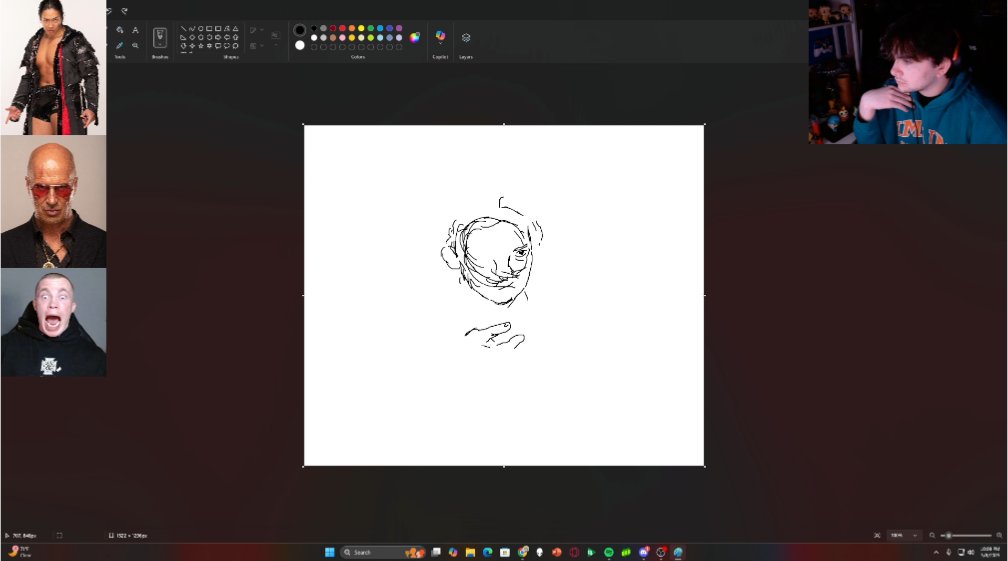1008x561 pixels.
Task: Toggle the Layers panel
Action: (x=466, y=38)
